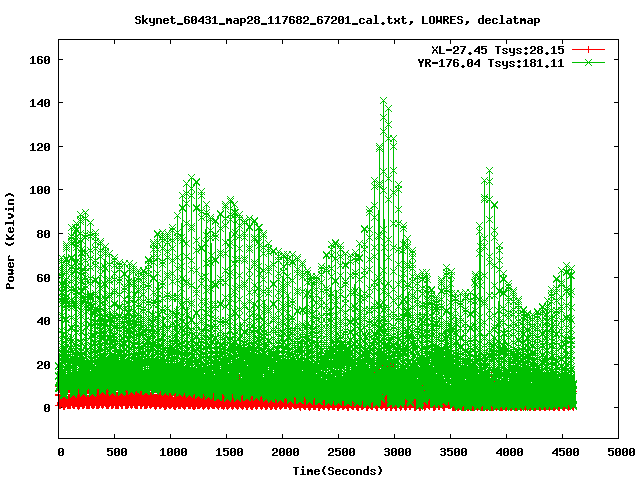Click the 4500 tick label on the time axis
Image resolution: width=640 pixels, height=480 pixels.
tap(563, 452)
